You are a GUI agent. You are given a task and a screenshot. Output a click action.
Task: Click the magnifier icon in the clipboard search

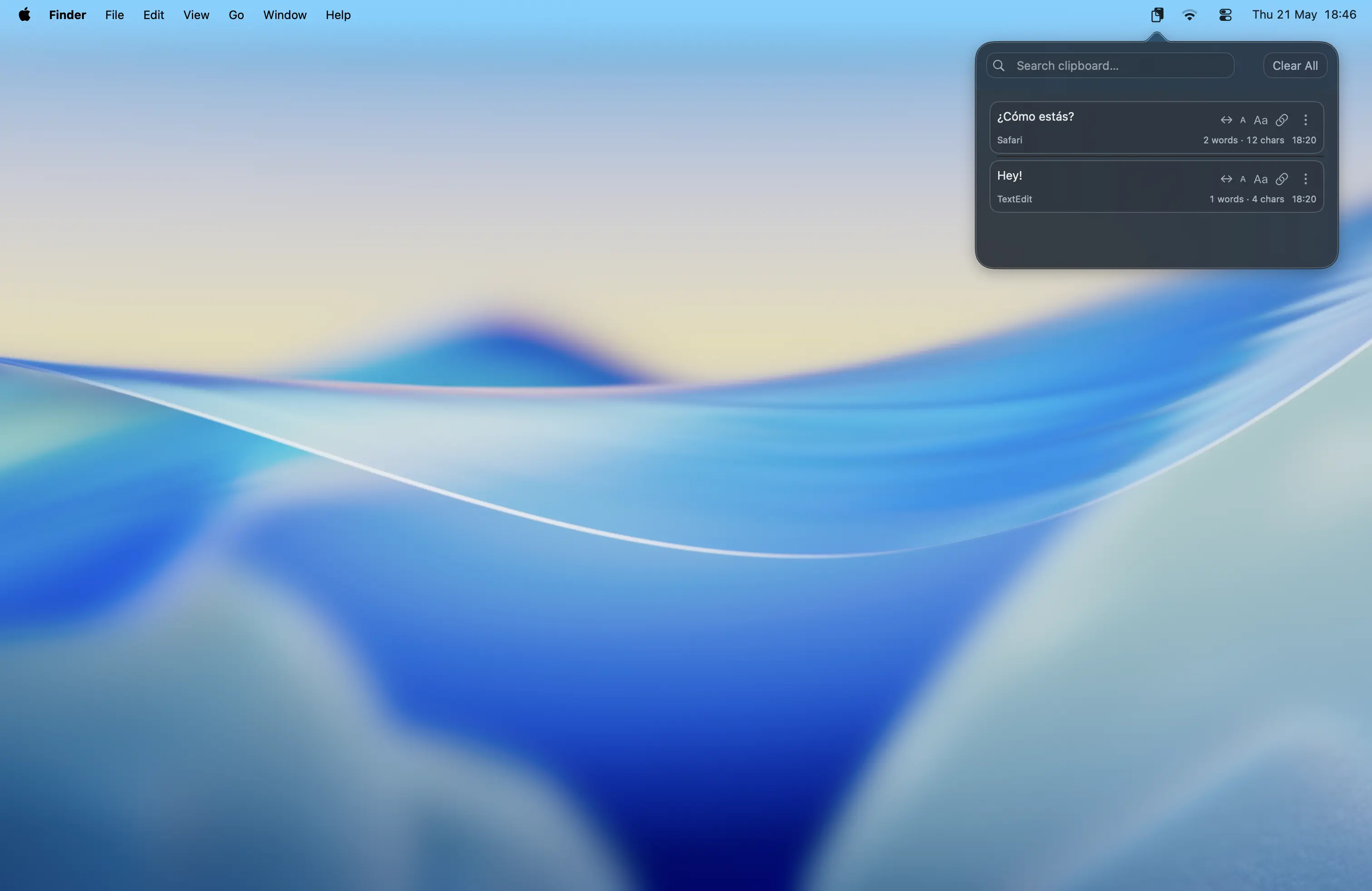click(999, 66)
